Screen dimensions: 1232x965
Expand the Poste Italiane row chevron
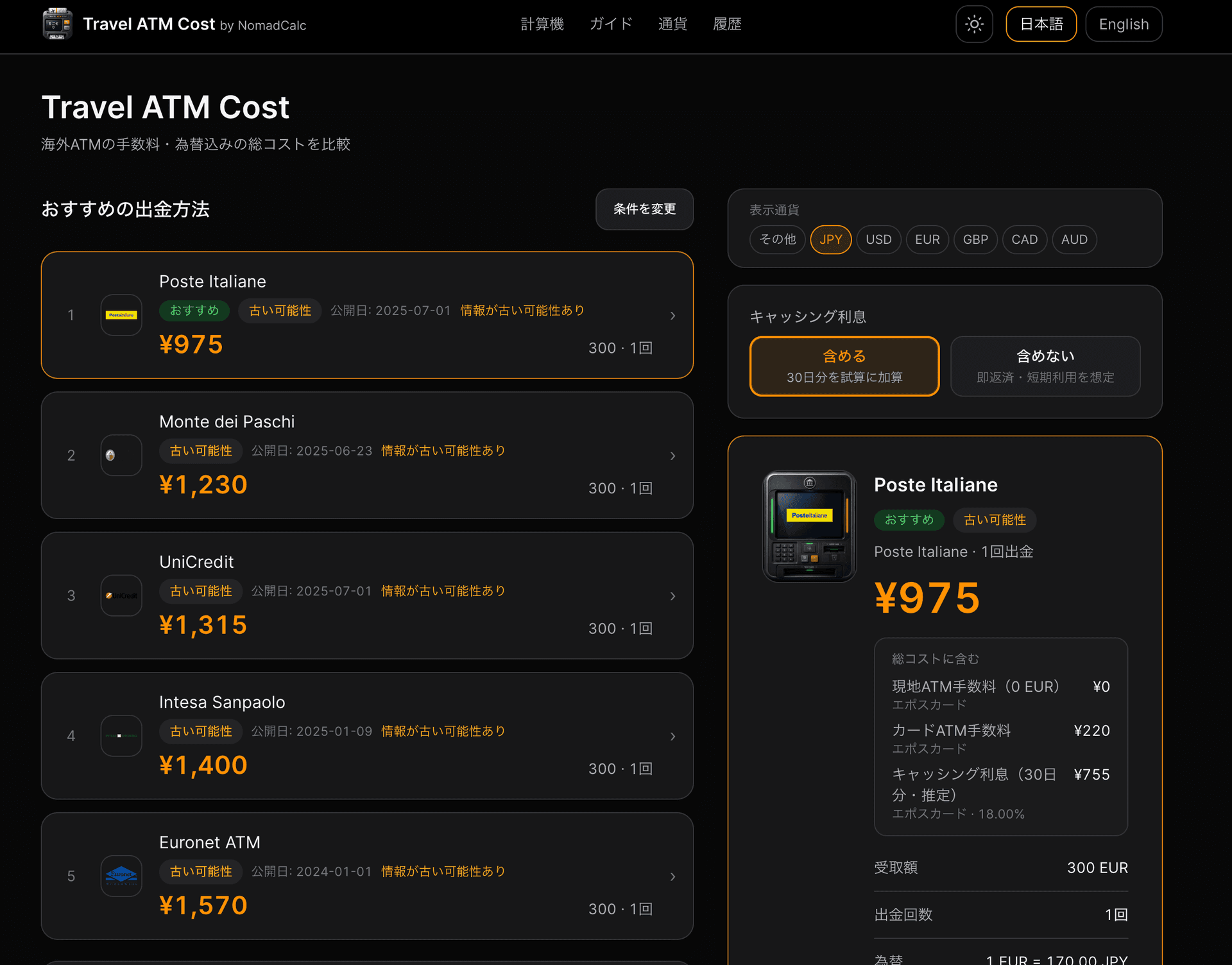(x=672, y=316)
